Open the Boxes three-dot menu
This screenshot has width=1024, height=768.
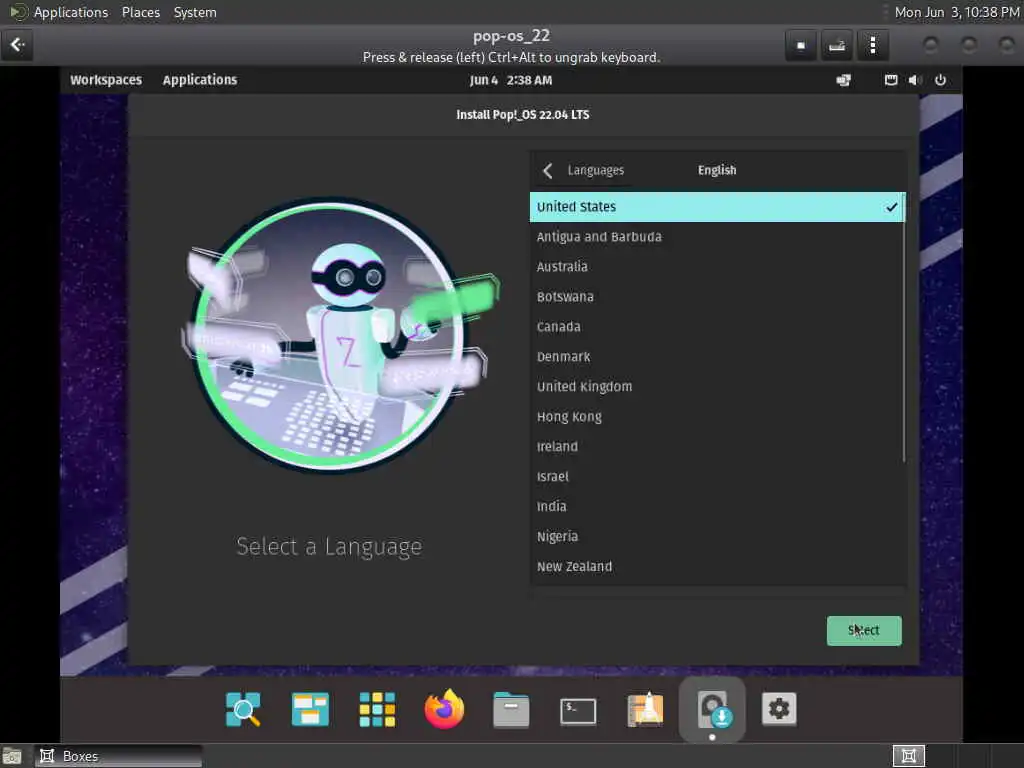coord(872,46)
